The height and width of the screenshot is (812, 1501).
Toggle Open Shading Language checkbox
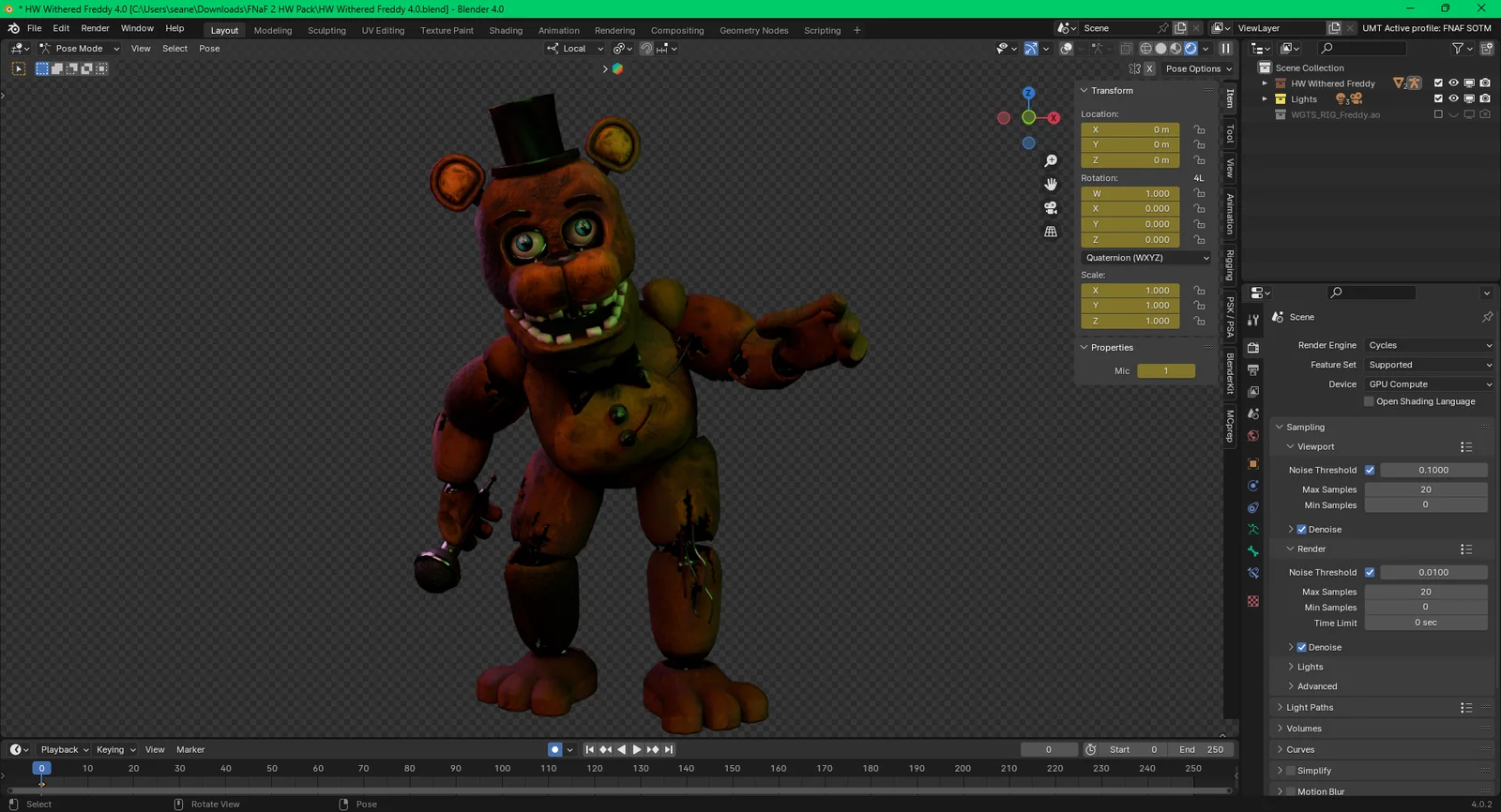pos(1369,401)
